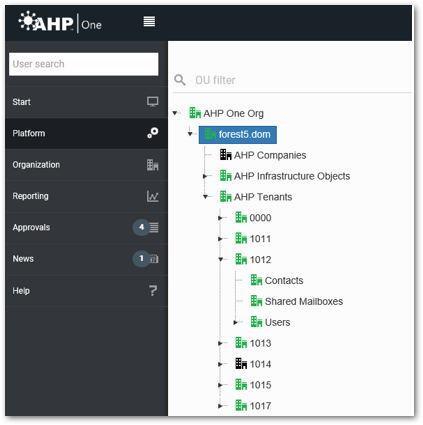Collapse the AHP One Org node

[175, 113]
